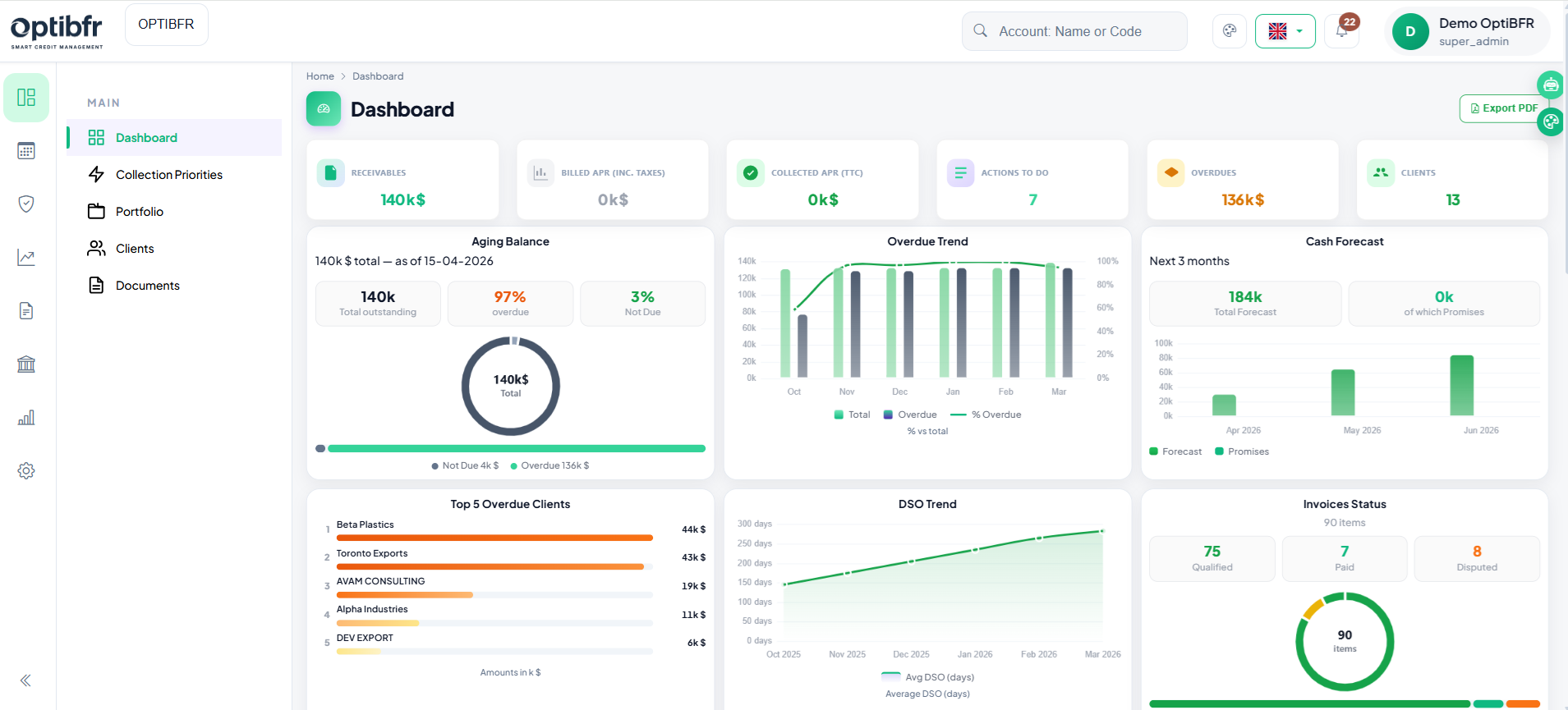
Task: Toggle the Total series in Overdue Trend legend
Action: [x=852, y=415]
